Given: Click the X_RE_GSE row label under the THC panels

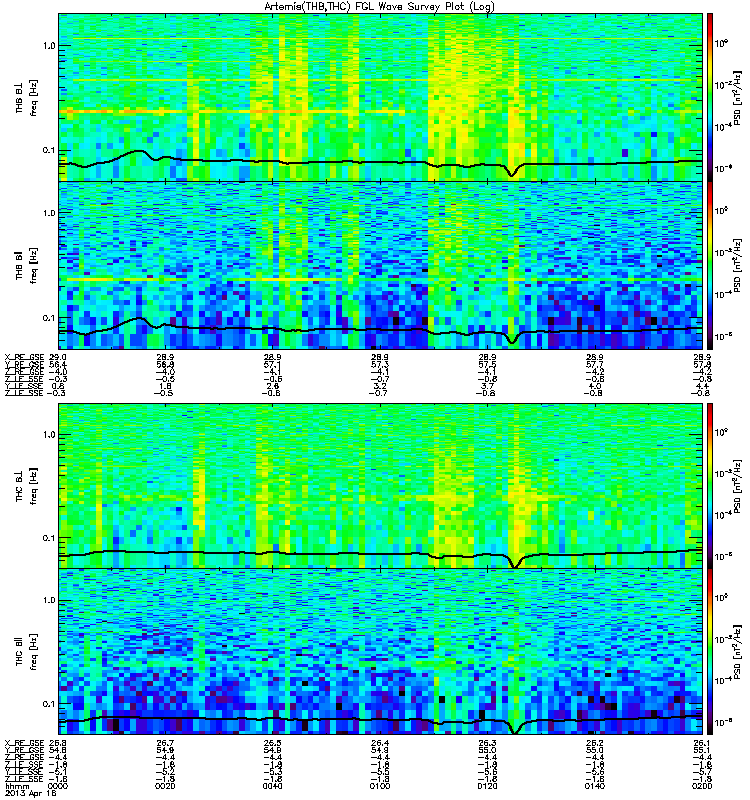Looking at the screenshot, I should click(24, 743).
